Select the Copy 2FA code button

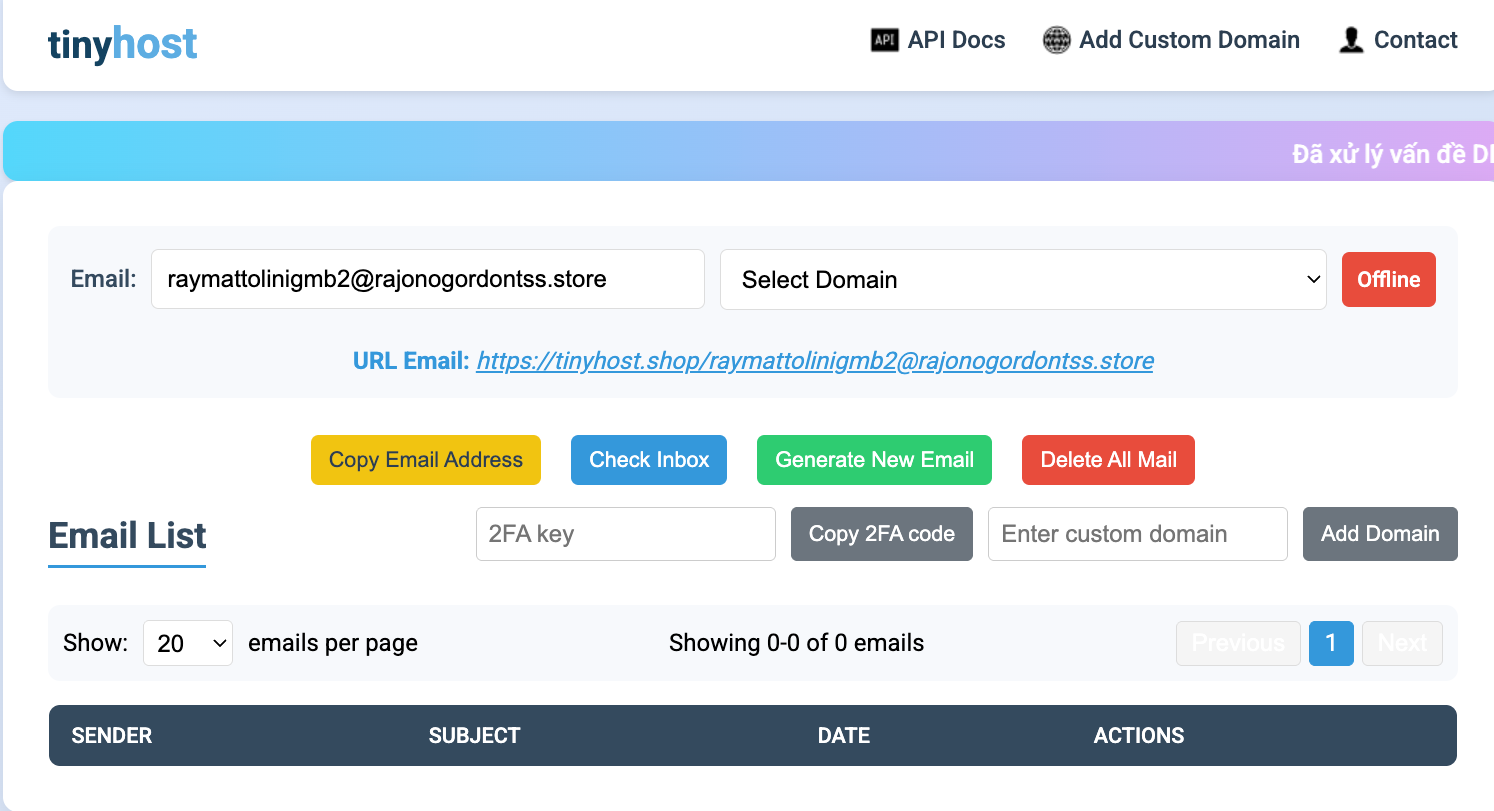coord(881,534)
